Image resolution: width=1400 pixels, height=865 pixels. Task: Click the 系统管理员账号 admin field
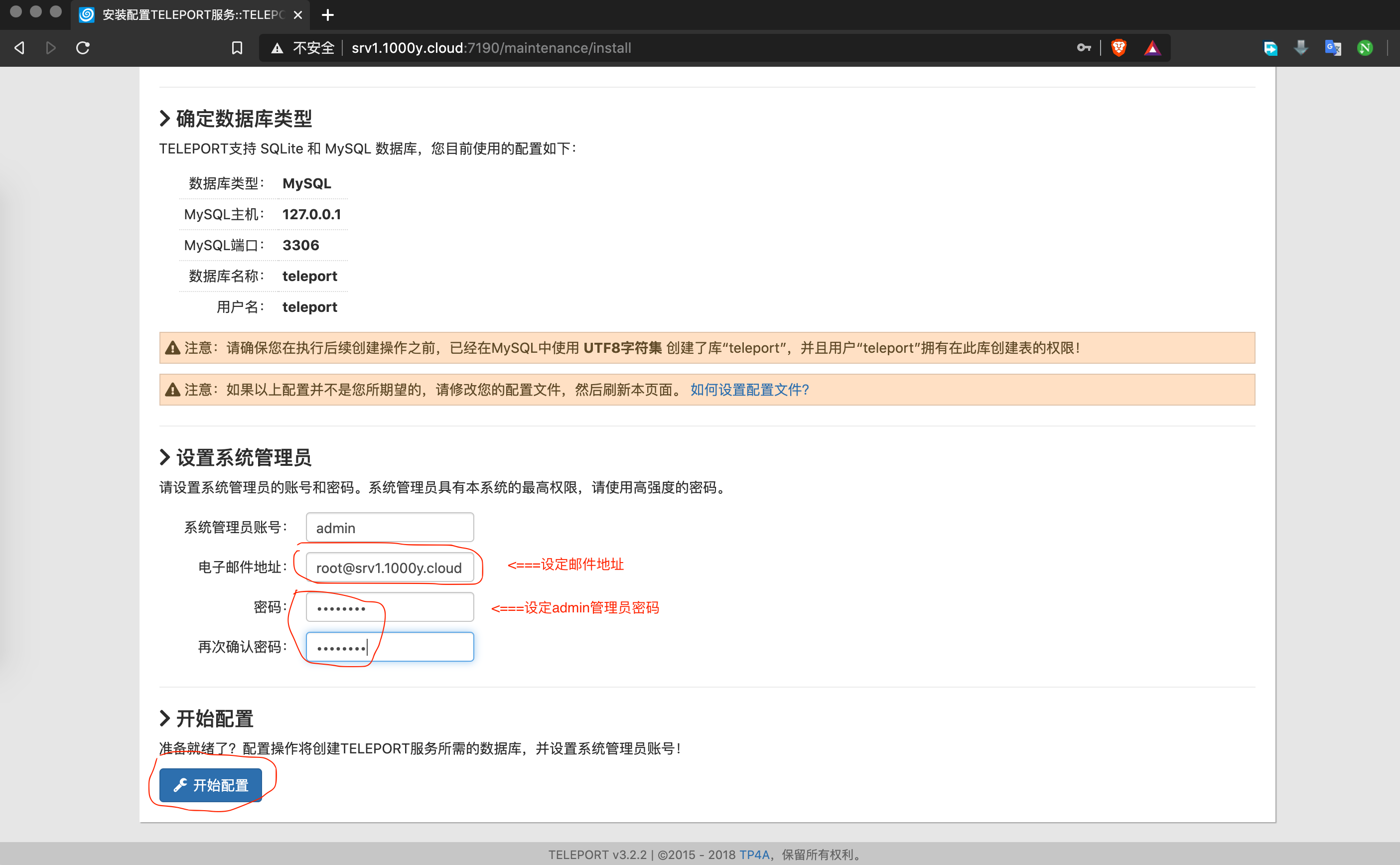(390, 528)
